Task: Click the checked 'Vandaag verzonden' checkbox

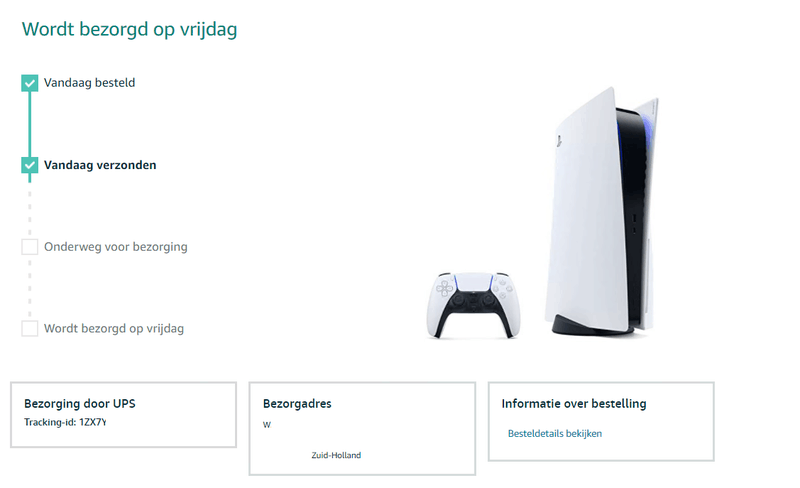Action: [x=30, y=165]
